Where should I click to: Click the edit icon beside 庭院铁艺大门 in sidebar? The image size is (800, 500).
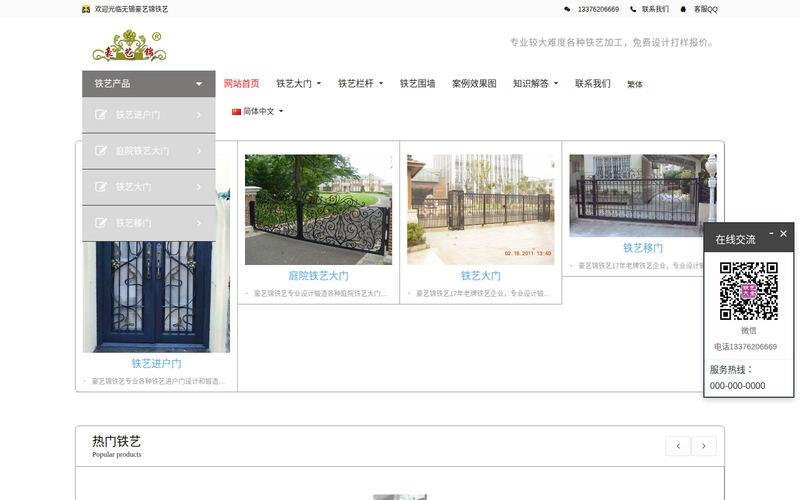click(x=101, y=151)
